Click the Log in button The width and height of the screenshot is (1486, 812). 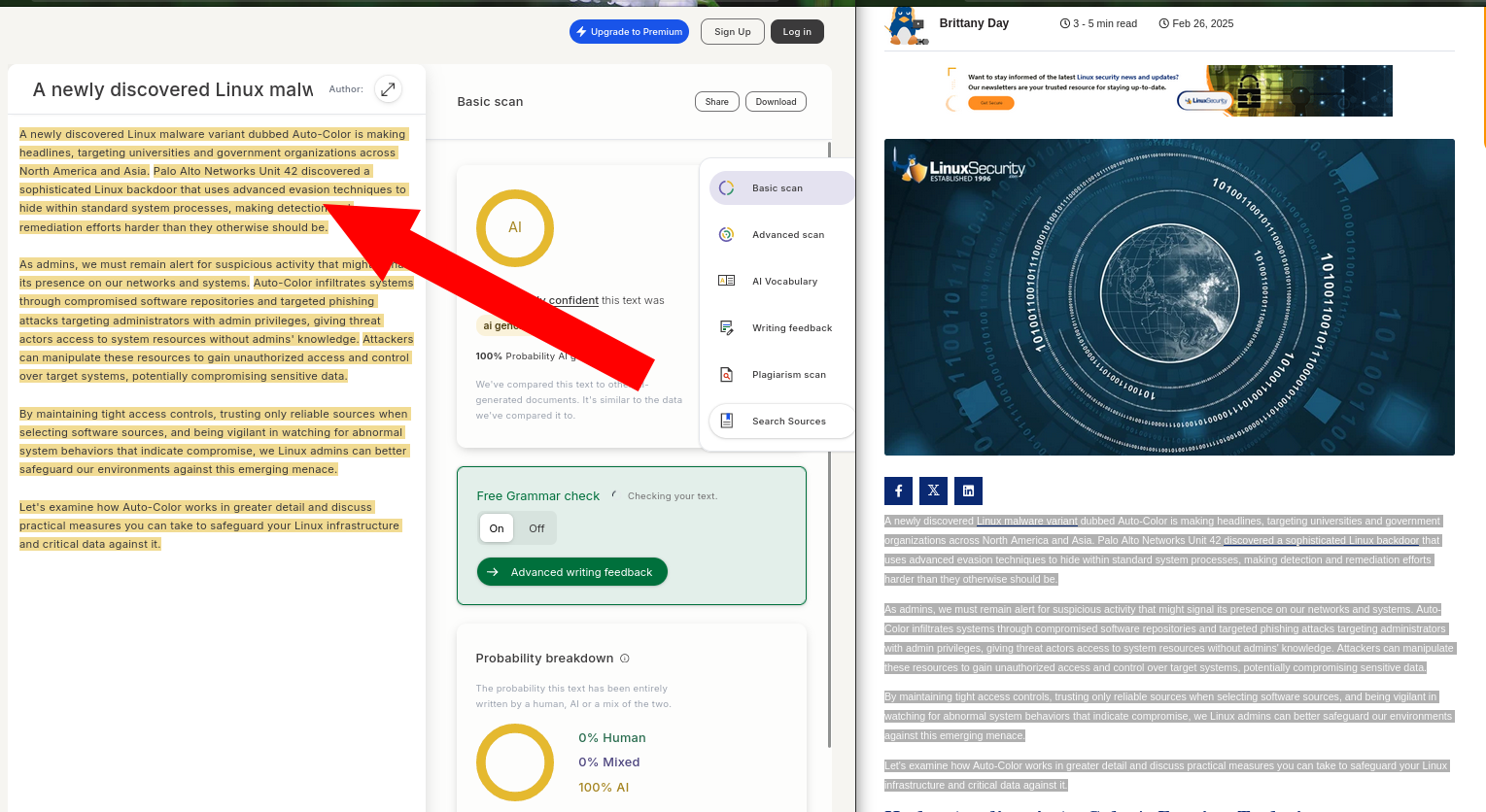coord(798,32)
